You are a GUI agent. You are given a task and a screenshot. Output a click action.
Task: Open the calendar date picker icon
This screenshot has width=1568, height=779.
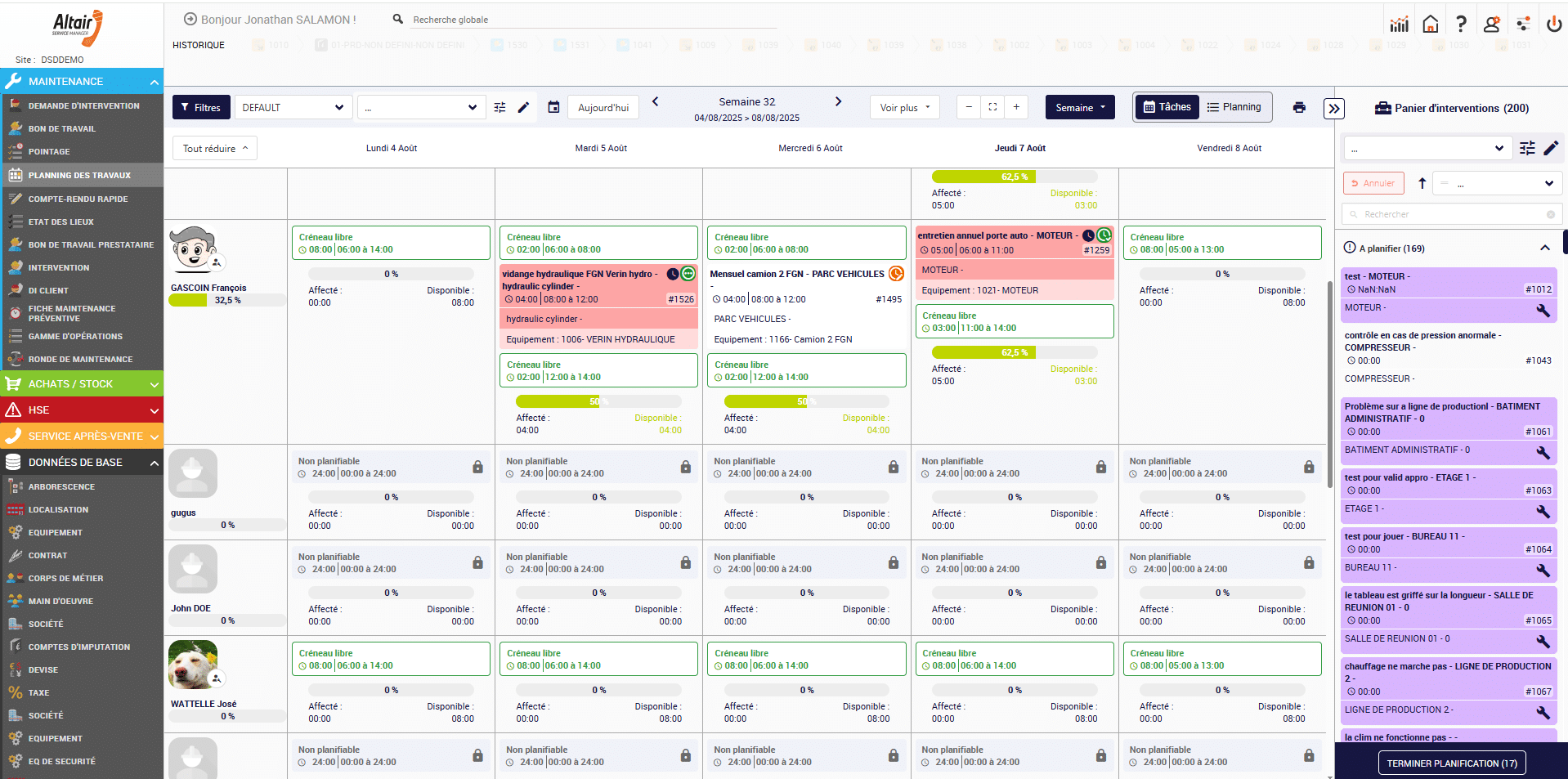tap(553, 107)
